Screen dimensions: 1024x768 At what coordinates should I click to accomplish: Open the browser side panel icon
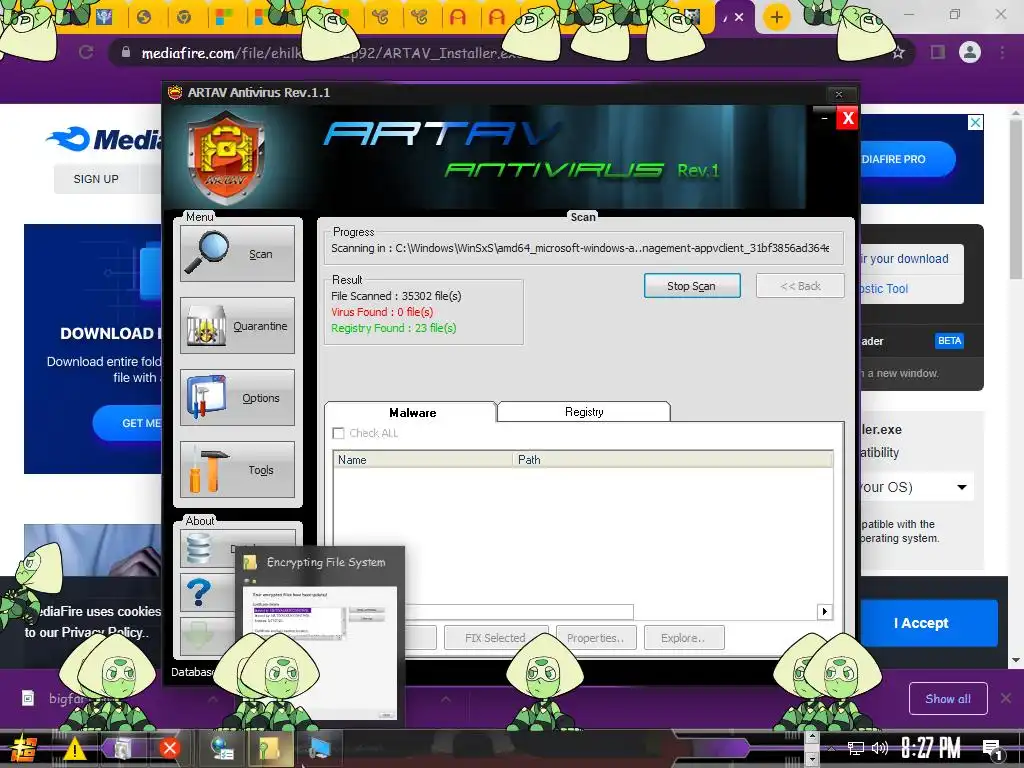(x=937, y=52)
